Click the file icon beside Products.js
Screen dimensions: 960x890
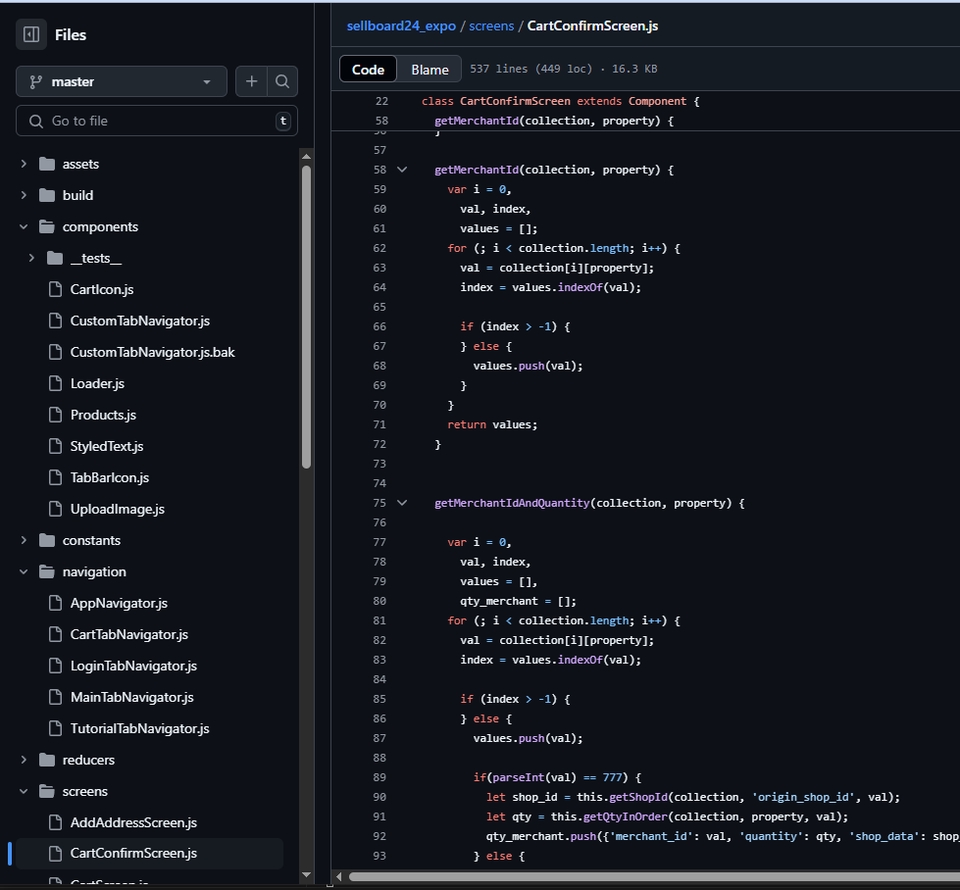pos(57,414)
